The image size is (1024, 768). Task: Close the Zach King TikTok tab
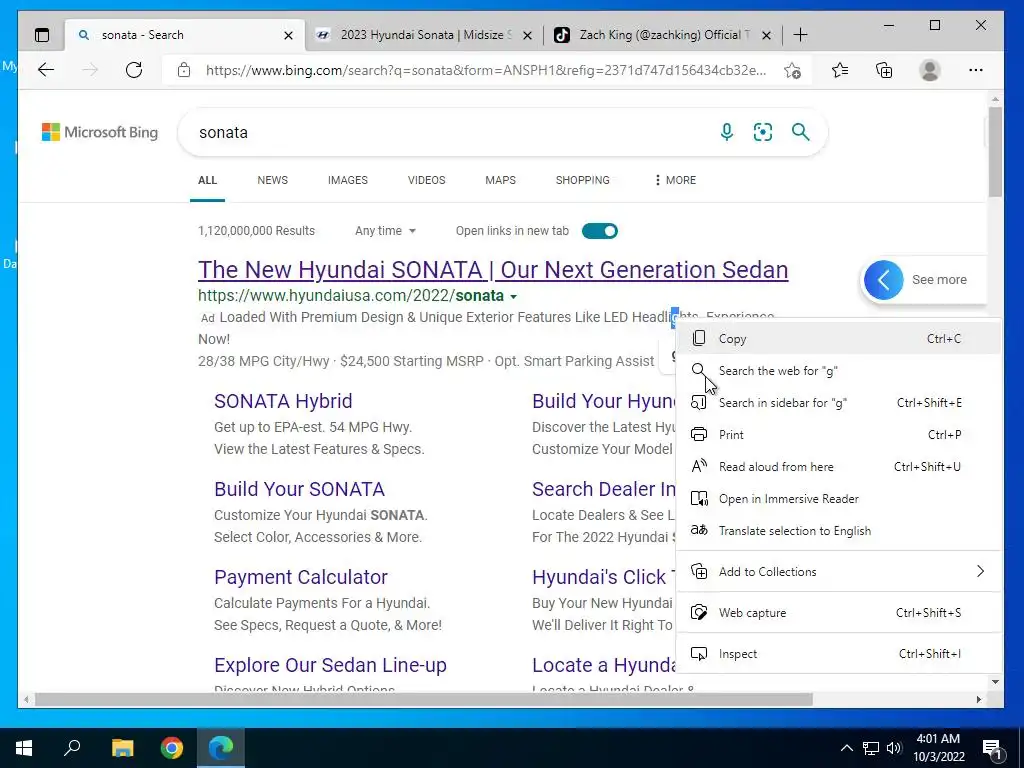point(767,35)
